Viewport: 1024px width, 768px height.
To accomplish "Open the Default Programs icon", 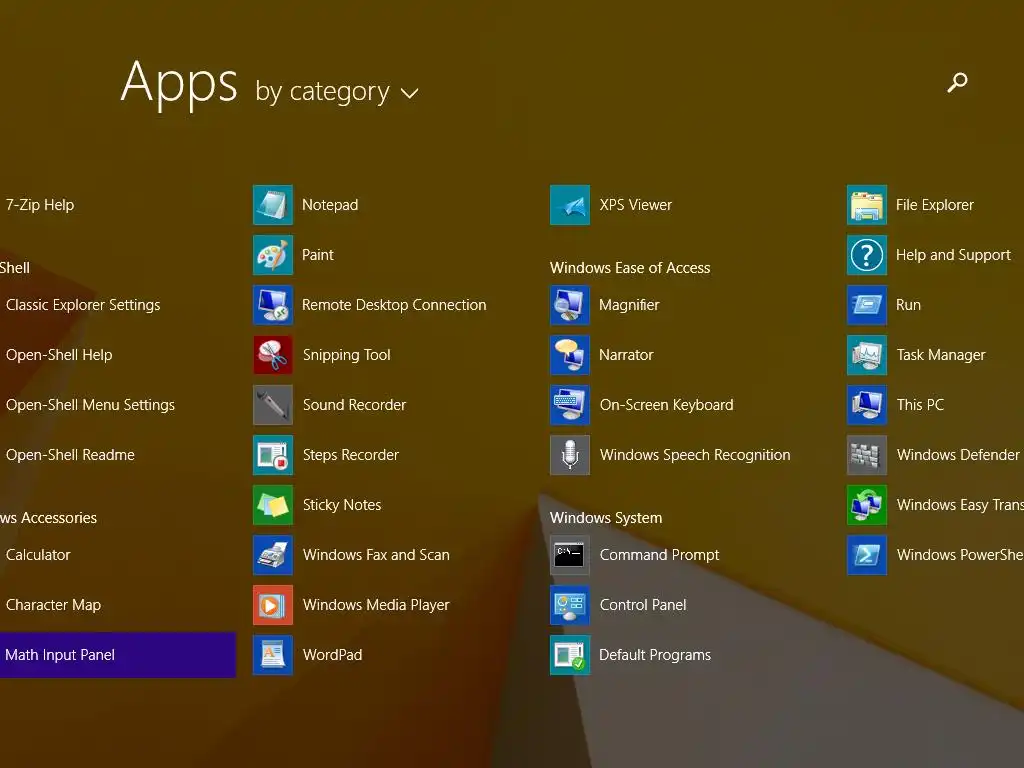I will coord(569,655).
